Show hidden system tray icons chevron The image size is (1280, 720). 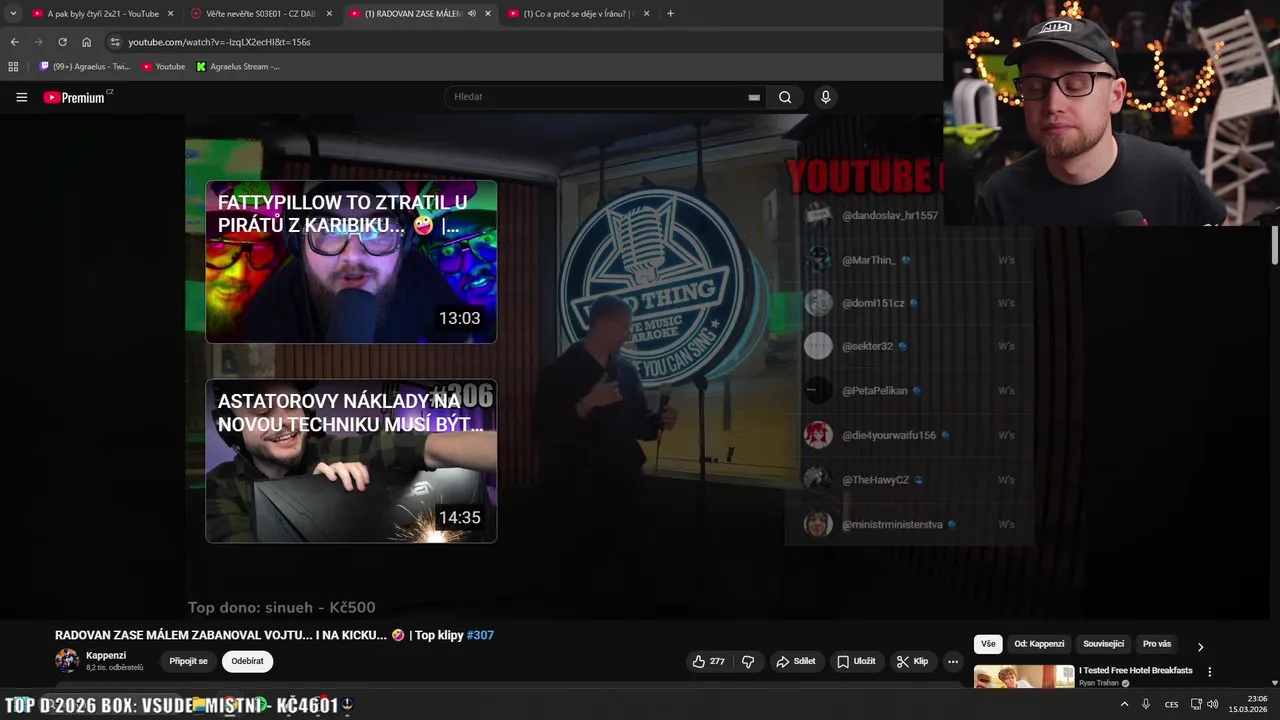tap(1124, 704)
